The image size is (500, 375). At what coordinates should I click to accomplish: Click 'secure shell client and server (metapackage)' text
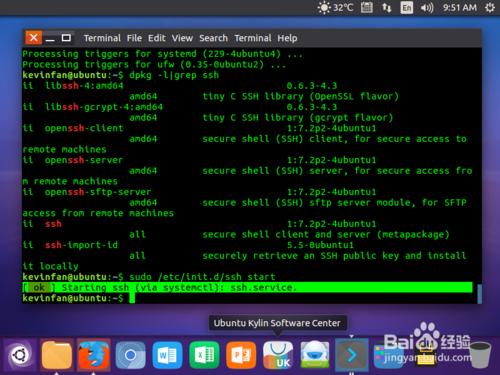[x=326, y=234]
